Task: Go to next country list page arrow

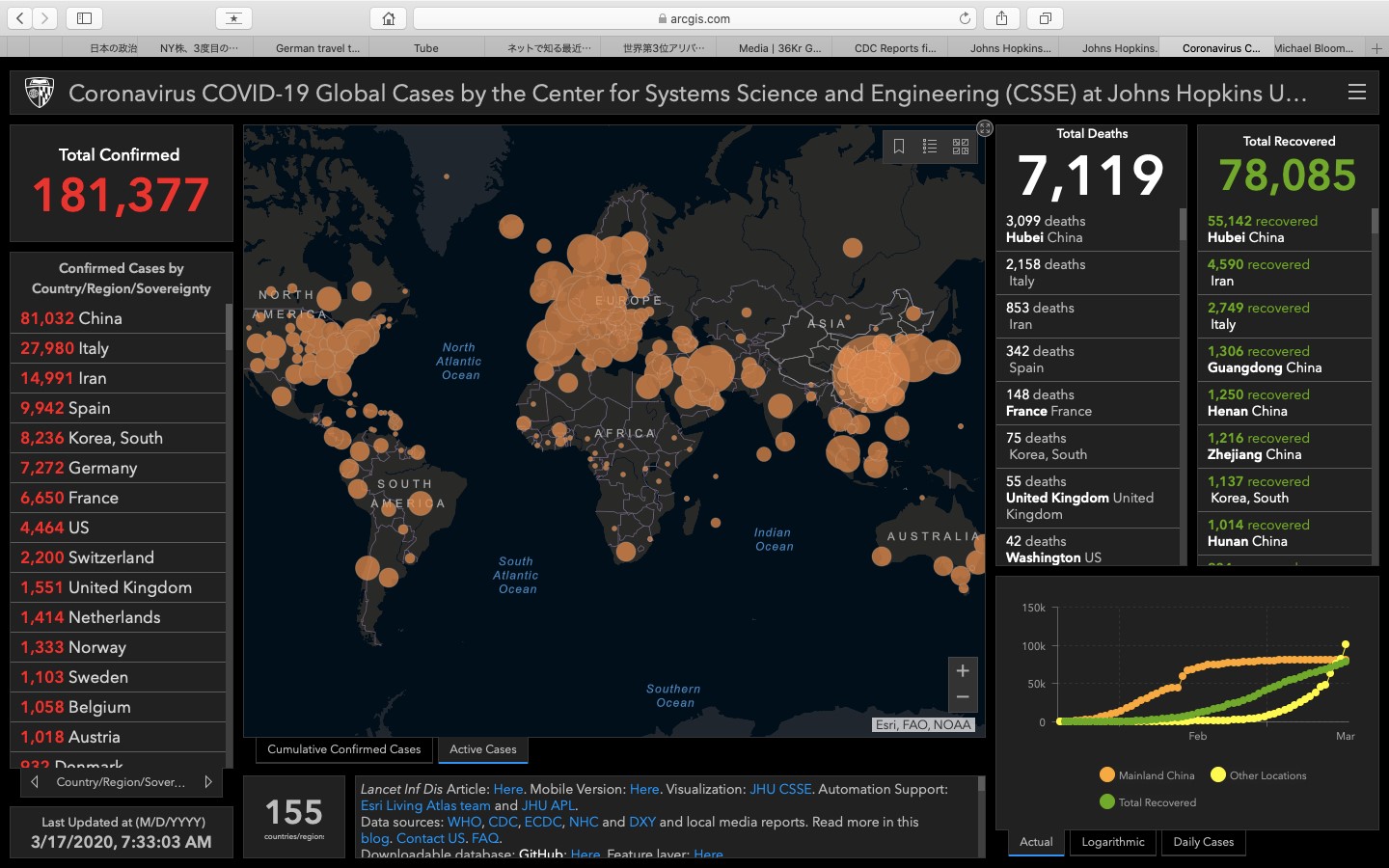Action: pyautogui.click(x=207, y=782)
